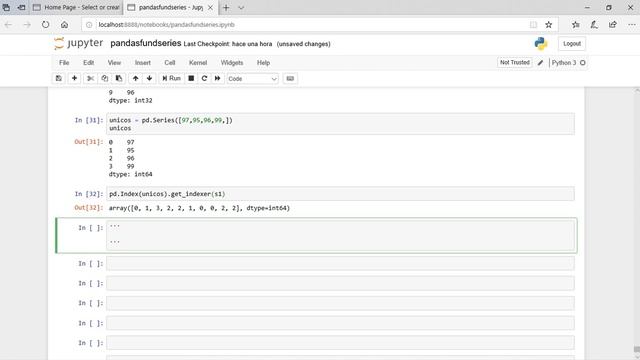Viewport: 640px width, 360px height.
Task: Open the Kernel menu
Action: click(198, 63)
